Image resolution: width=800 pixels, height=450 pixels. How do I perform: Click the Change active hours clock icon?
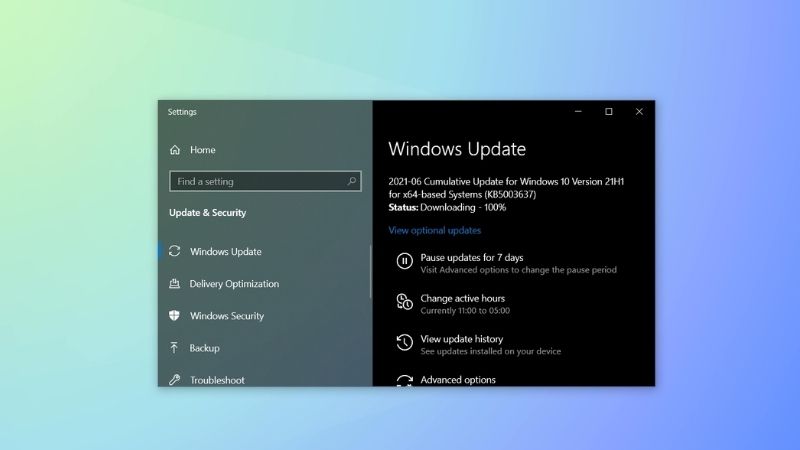(405, 302)
